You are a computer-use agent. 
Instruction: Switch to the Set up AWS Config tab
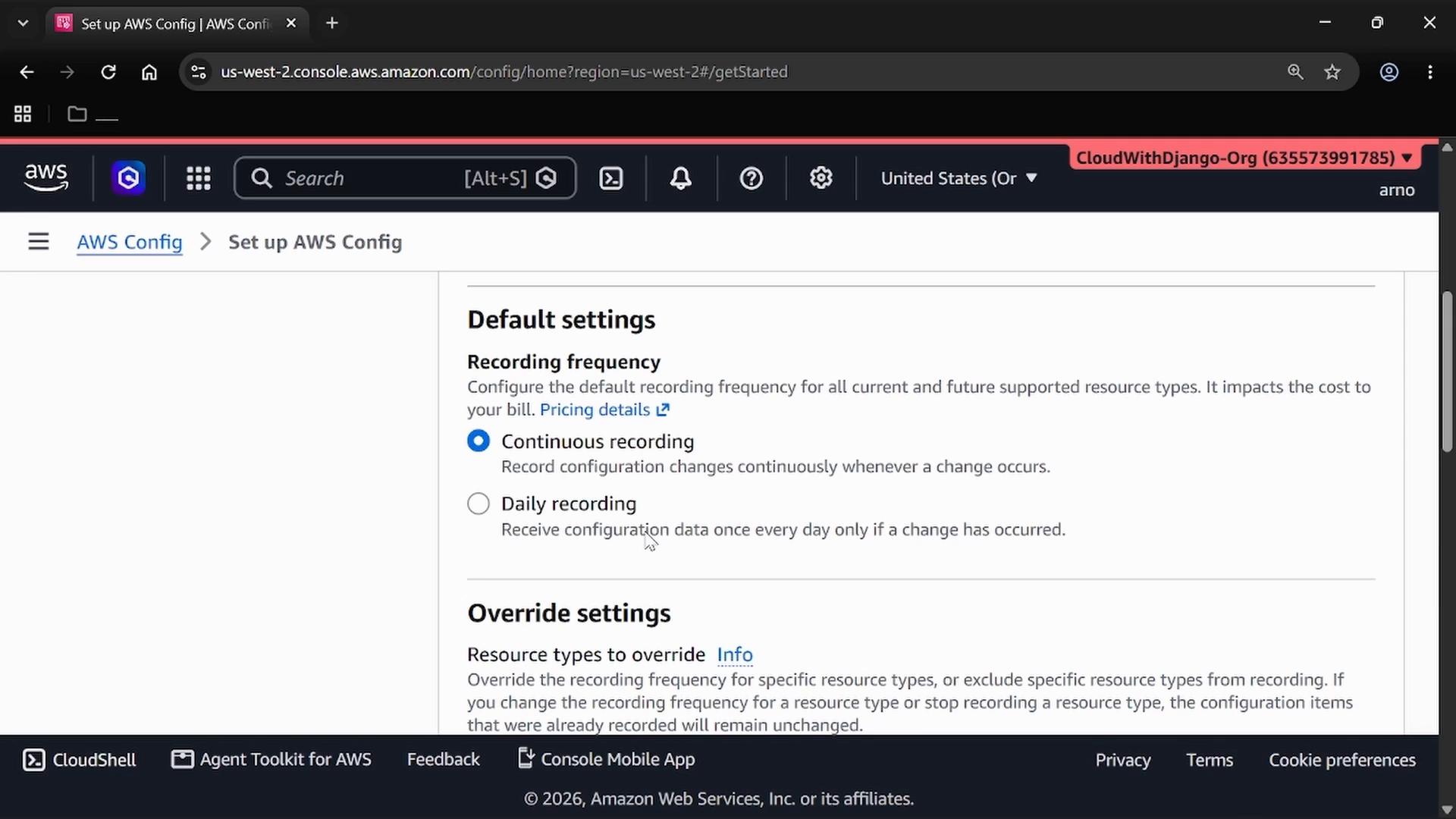175,24
